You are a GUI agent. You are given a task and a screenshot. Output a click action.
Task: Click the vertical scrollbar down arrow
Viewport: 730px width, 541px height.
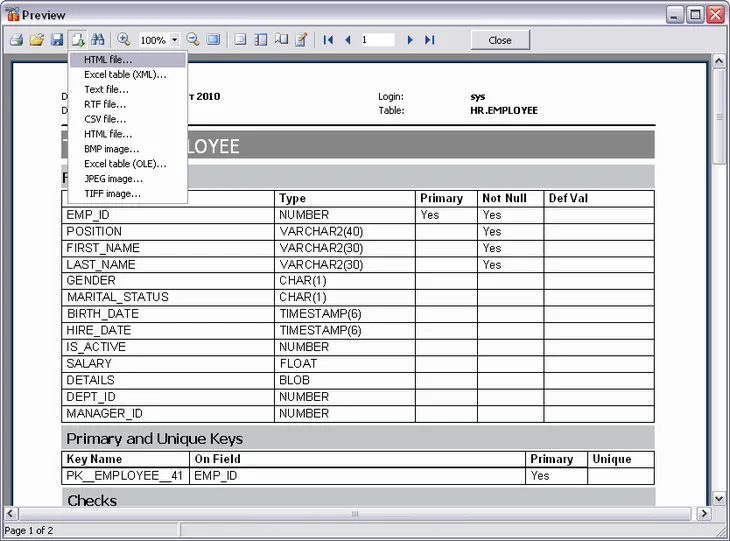(718, 498)
